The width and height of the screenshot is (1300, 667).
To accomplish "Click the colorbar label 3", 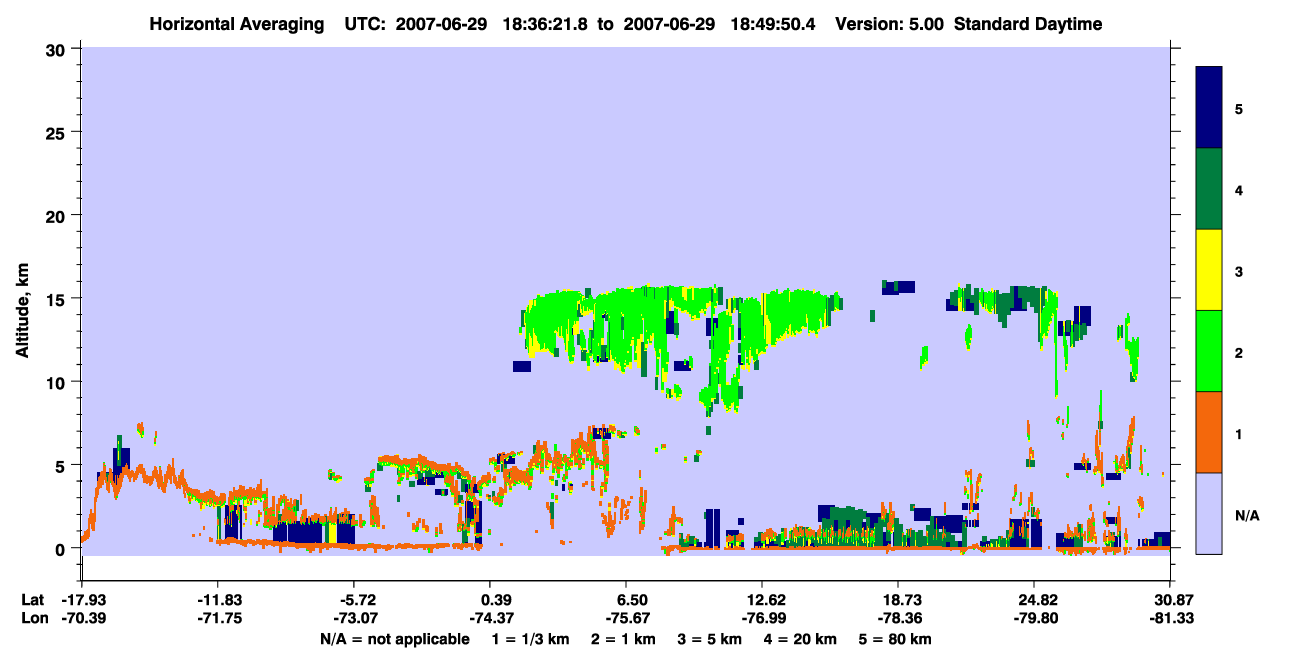I will pyautogui.click(x=1239, y=270).
